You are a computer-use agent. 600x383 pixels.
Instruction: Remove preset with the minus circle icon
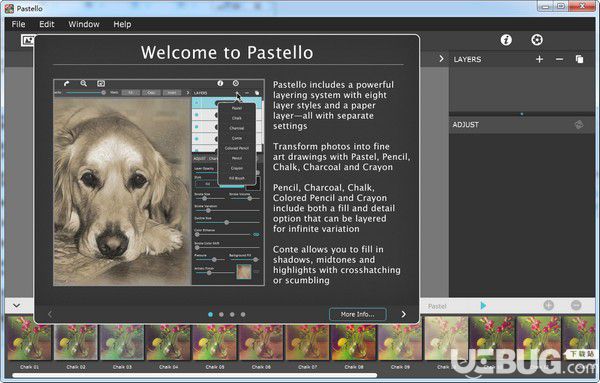tap(576, 305)
